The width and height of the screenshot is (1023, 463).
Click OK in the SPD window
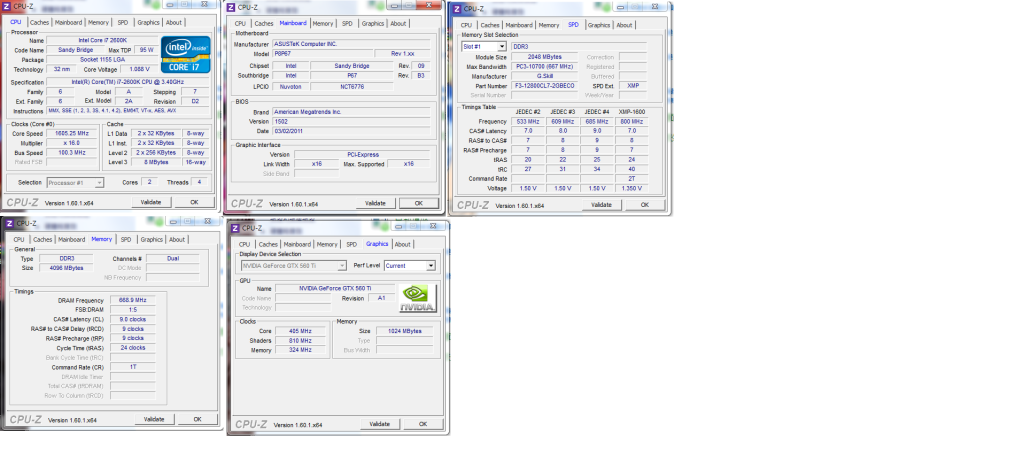(x=645, y=205)
